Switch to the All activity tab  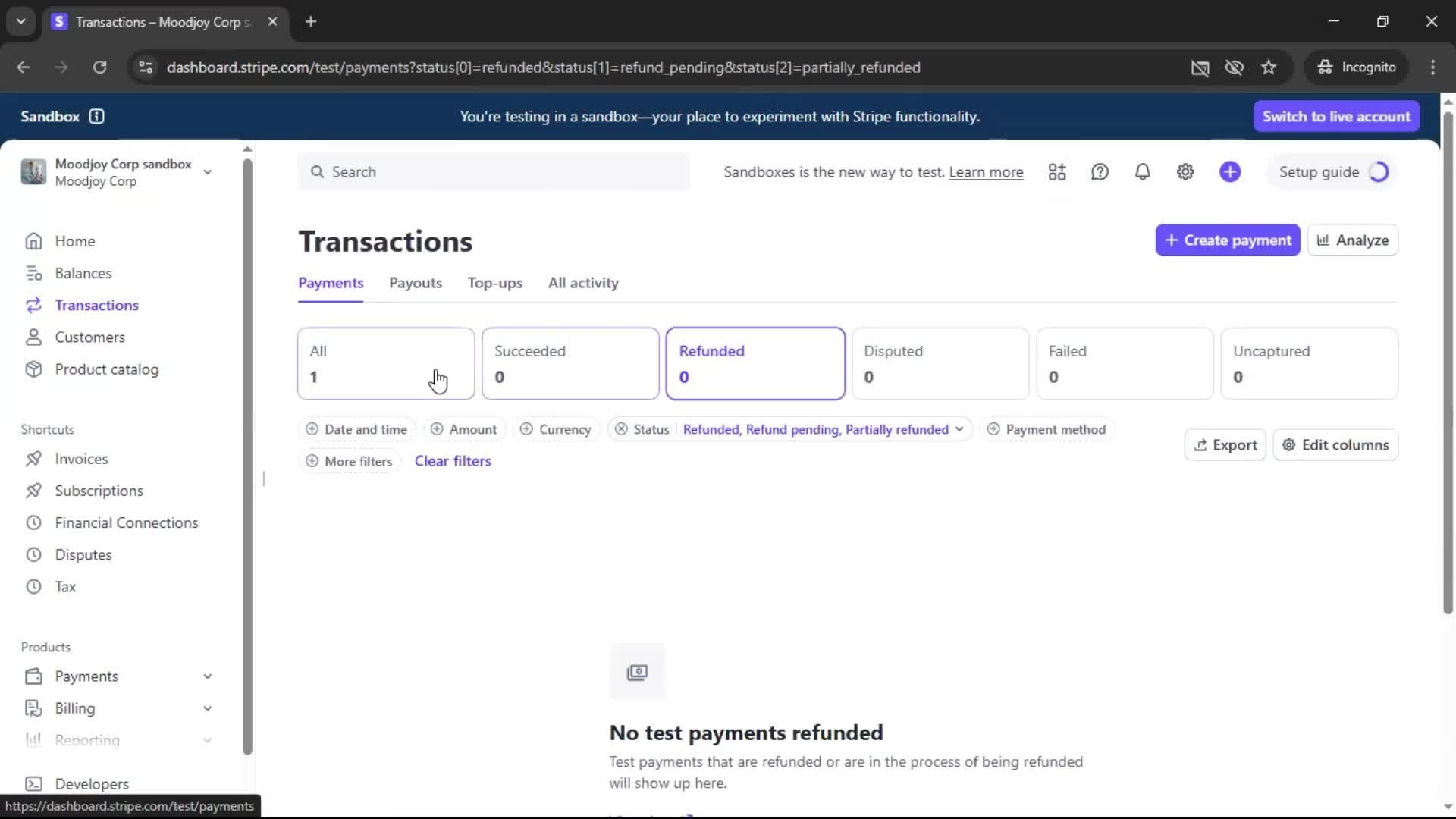pos(582,283)
